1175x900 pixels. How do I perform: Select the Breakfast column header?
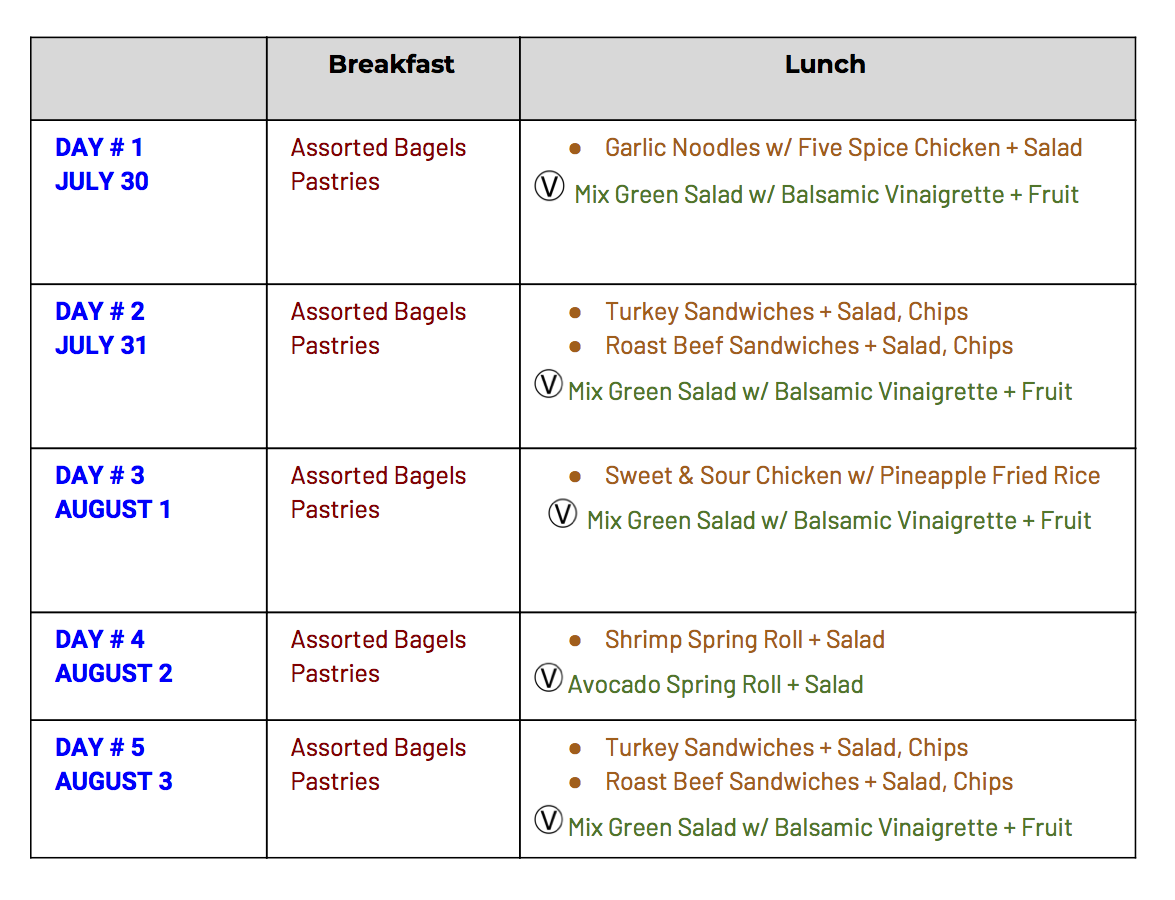391,65
